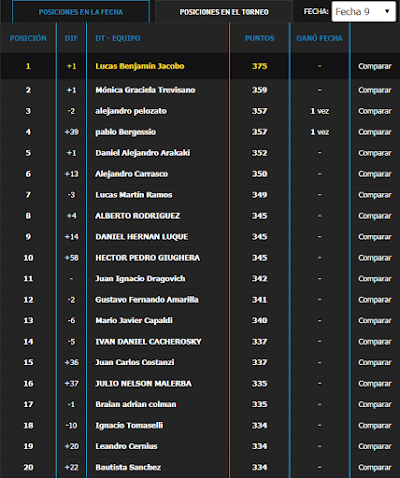Compare with ALBERTO RODRIGUEZ

click(375, 216)
